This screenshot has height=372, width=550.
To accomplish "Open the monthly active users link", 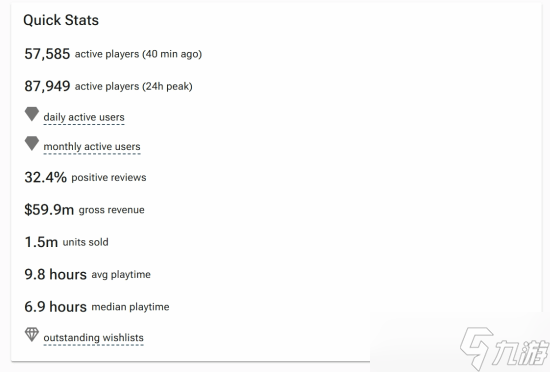I will (x=92, y=147).
